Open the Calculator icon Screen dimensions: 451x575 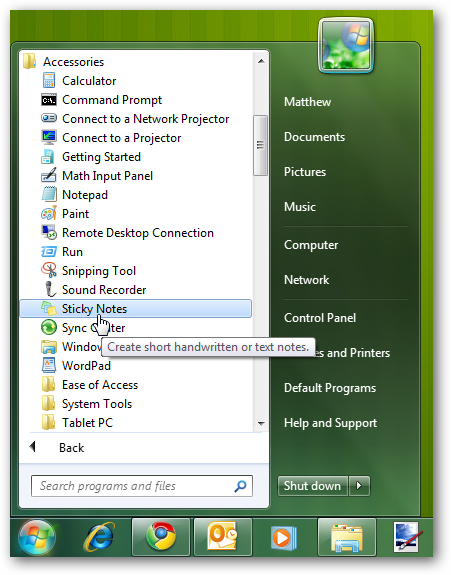tap(49, 80)
